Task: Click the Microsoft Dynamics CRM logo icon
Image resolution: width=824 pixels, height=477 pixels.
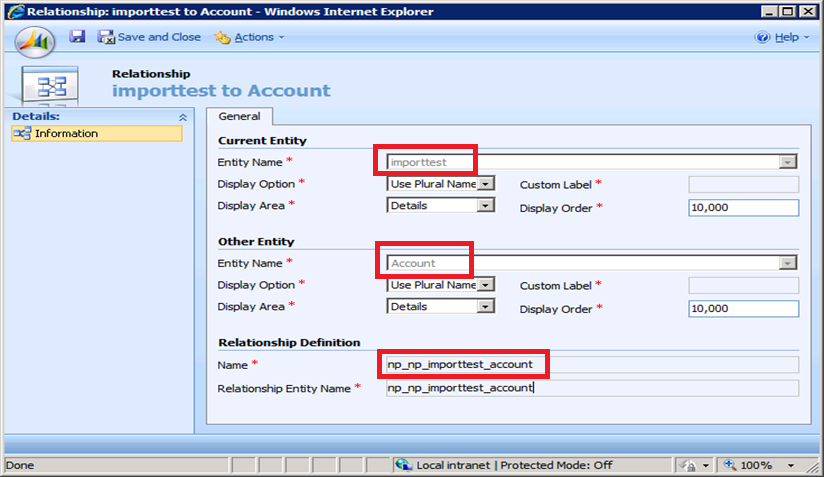Action: (35, 42)
